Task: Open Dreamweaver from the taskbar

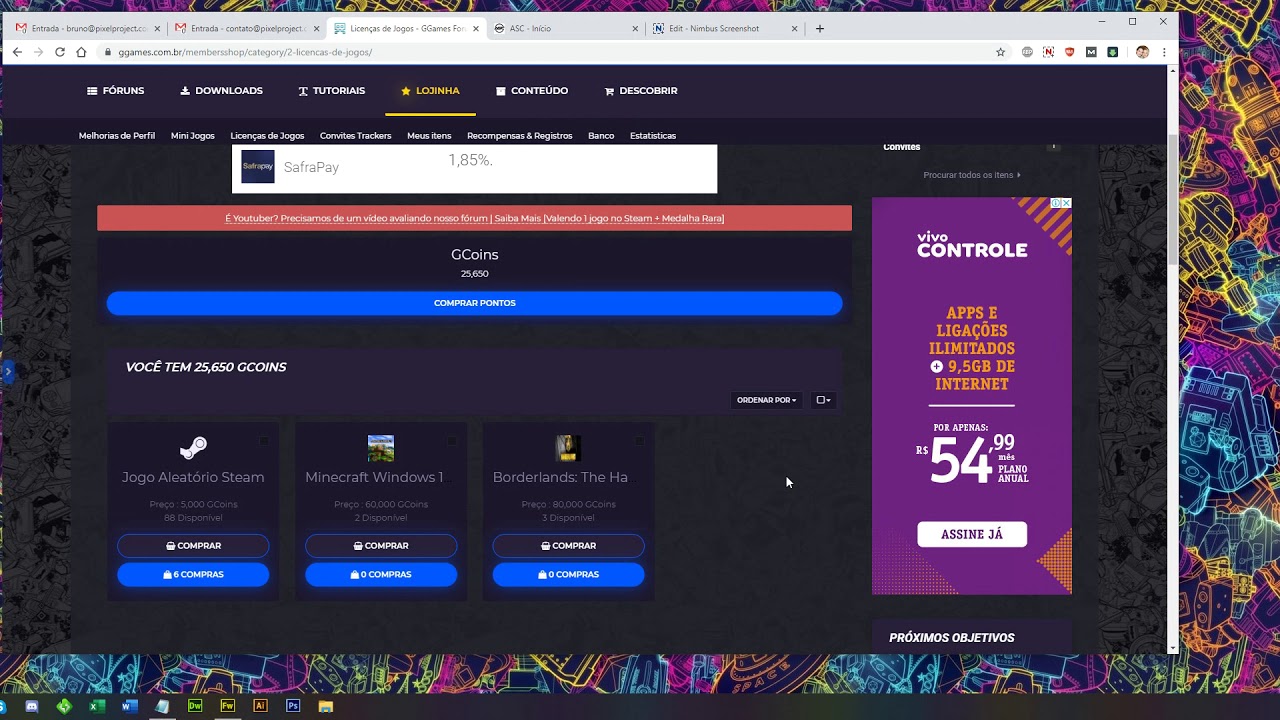Action: click(x=195, y=706)
